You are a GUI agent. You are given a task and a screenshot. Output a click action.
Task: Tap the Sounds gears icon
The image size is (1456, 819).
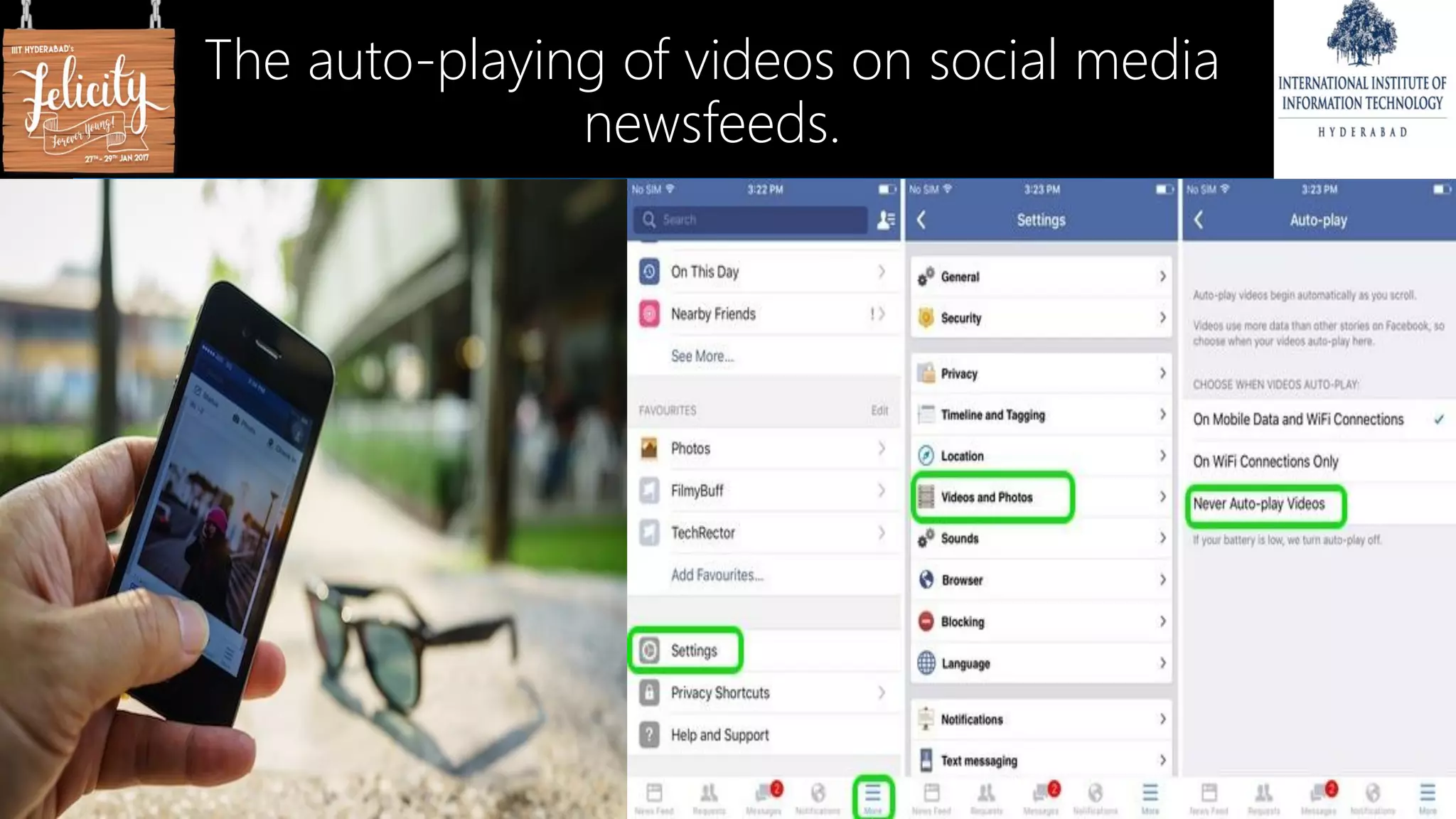[x=926, y=538]
